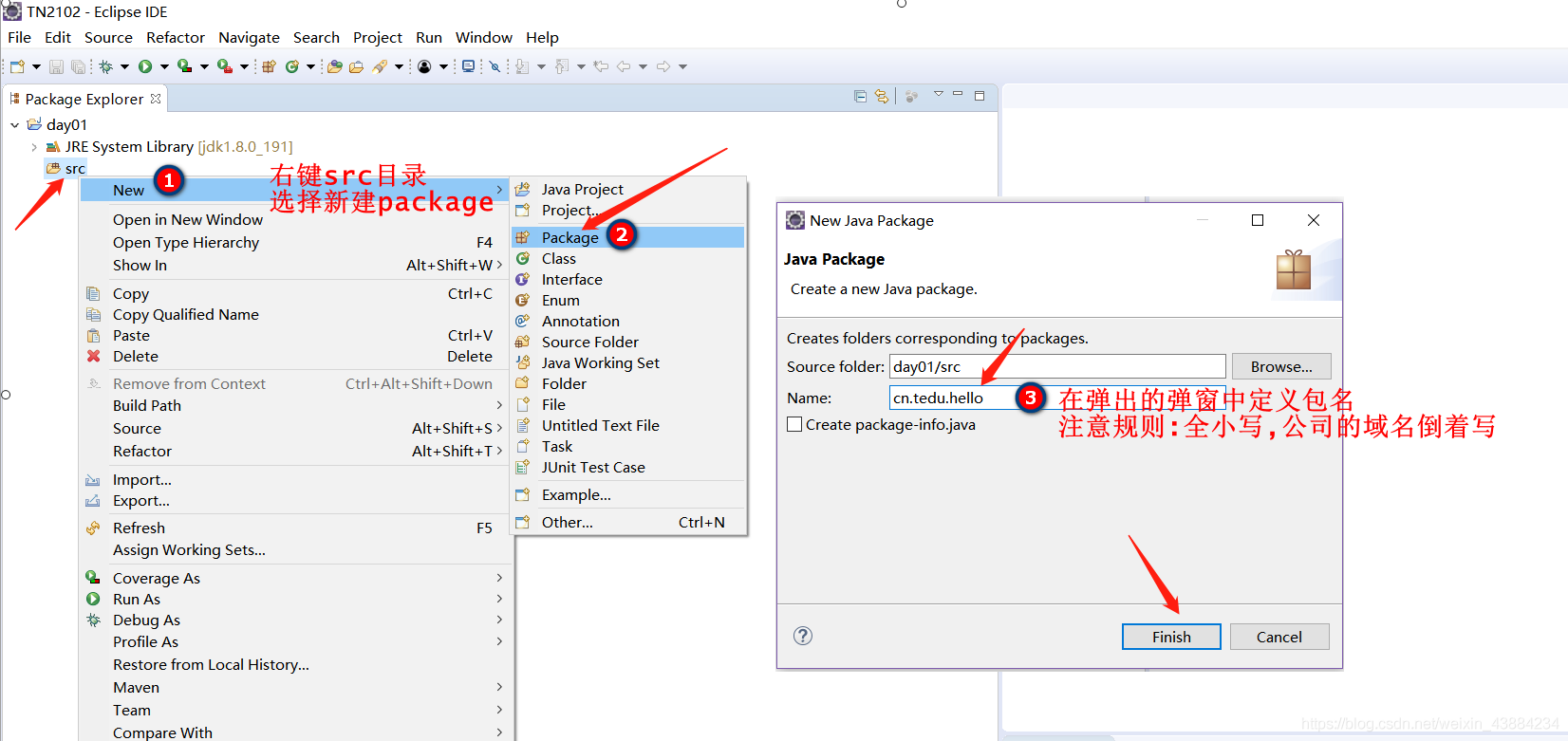The width and height of the screenshot is (1568, 741).
Task: Click the External Tools toolbar icon
Action: [225, 66]
